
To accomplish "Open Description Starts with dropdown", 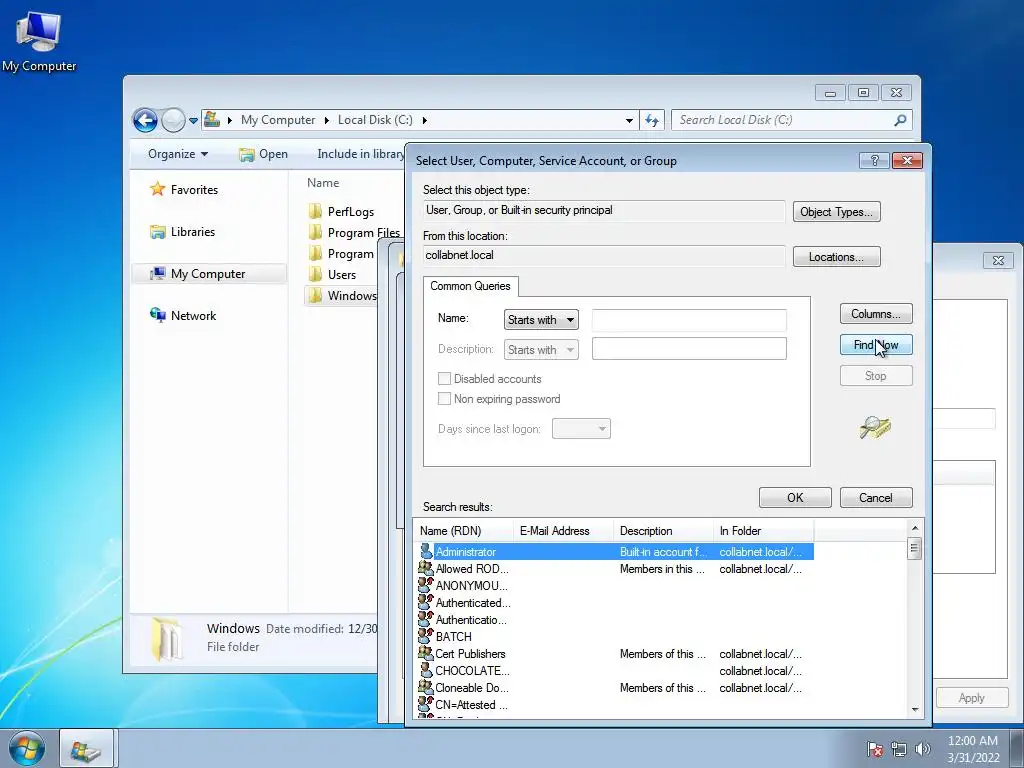I will tap(541, 349).
